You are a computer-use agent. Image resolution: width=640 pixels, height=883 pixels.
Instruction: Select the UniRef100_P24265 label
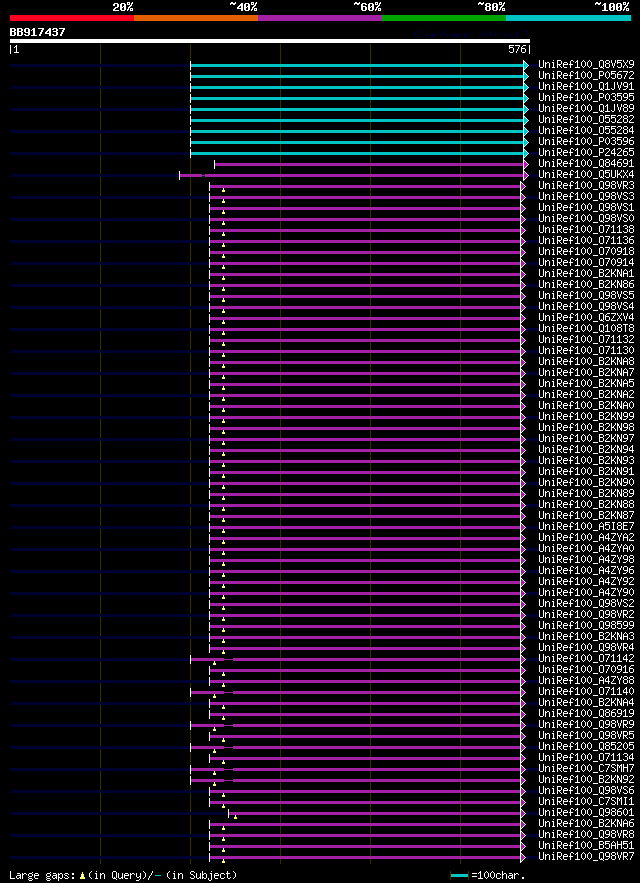click(x=586, y=153)
